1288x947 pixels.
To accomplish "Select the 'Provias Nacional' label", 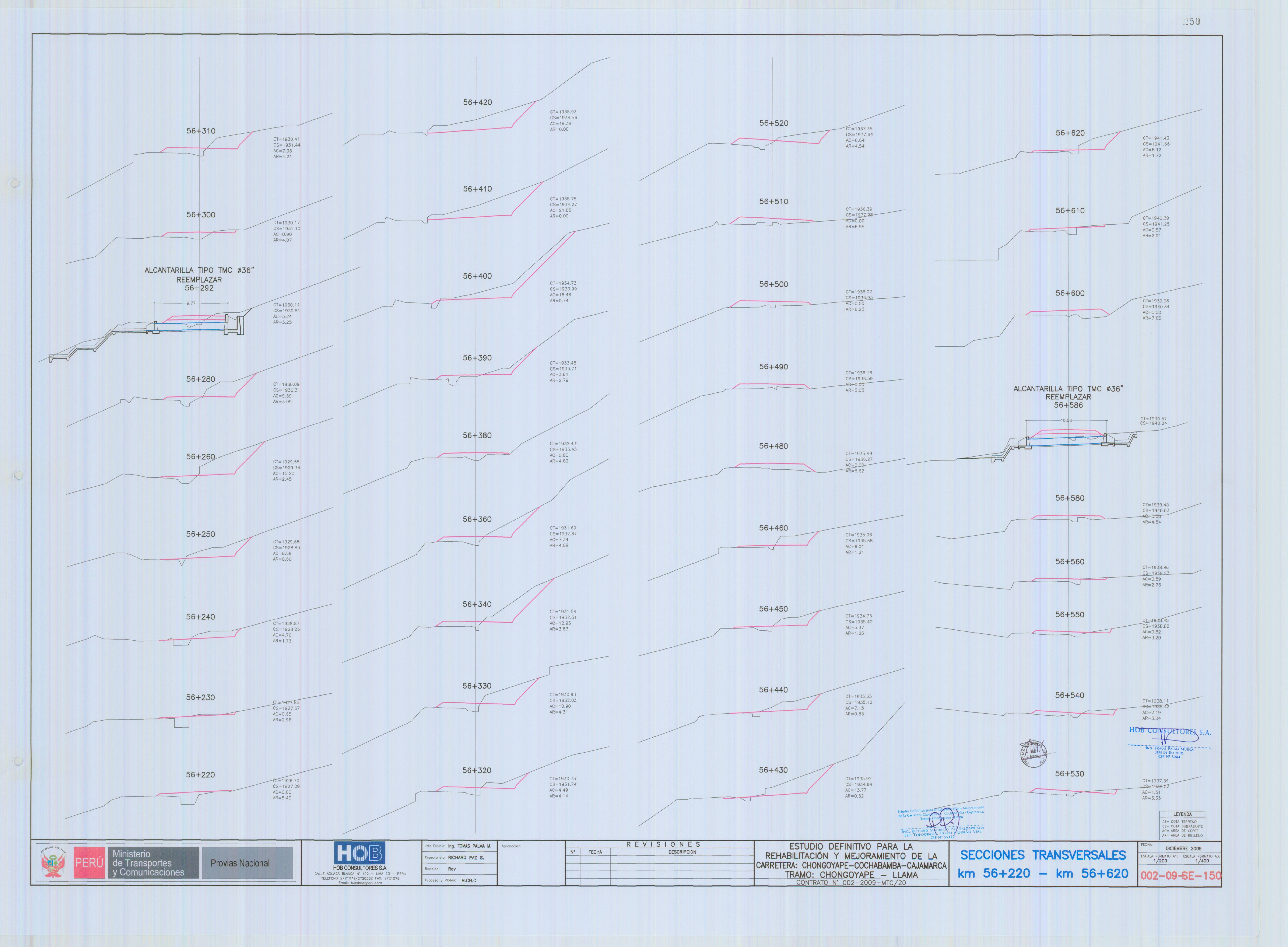I will tap(240, 863).
